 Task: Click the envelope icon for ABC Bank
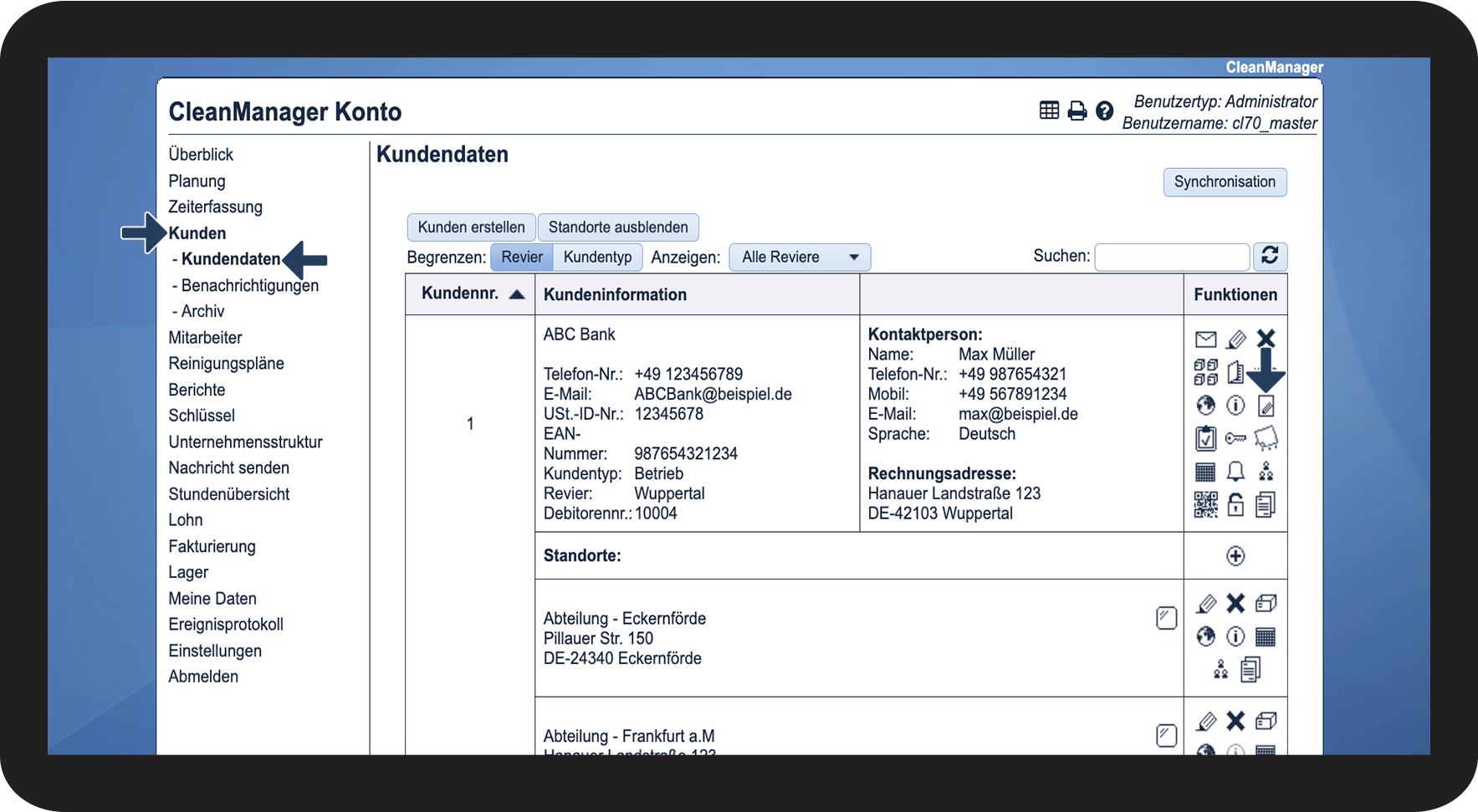(x=1205, y=339)
